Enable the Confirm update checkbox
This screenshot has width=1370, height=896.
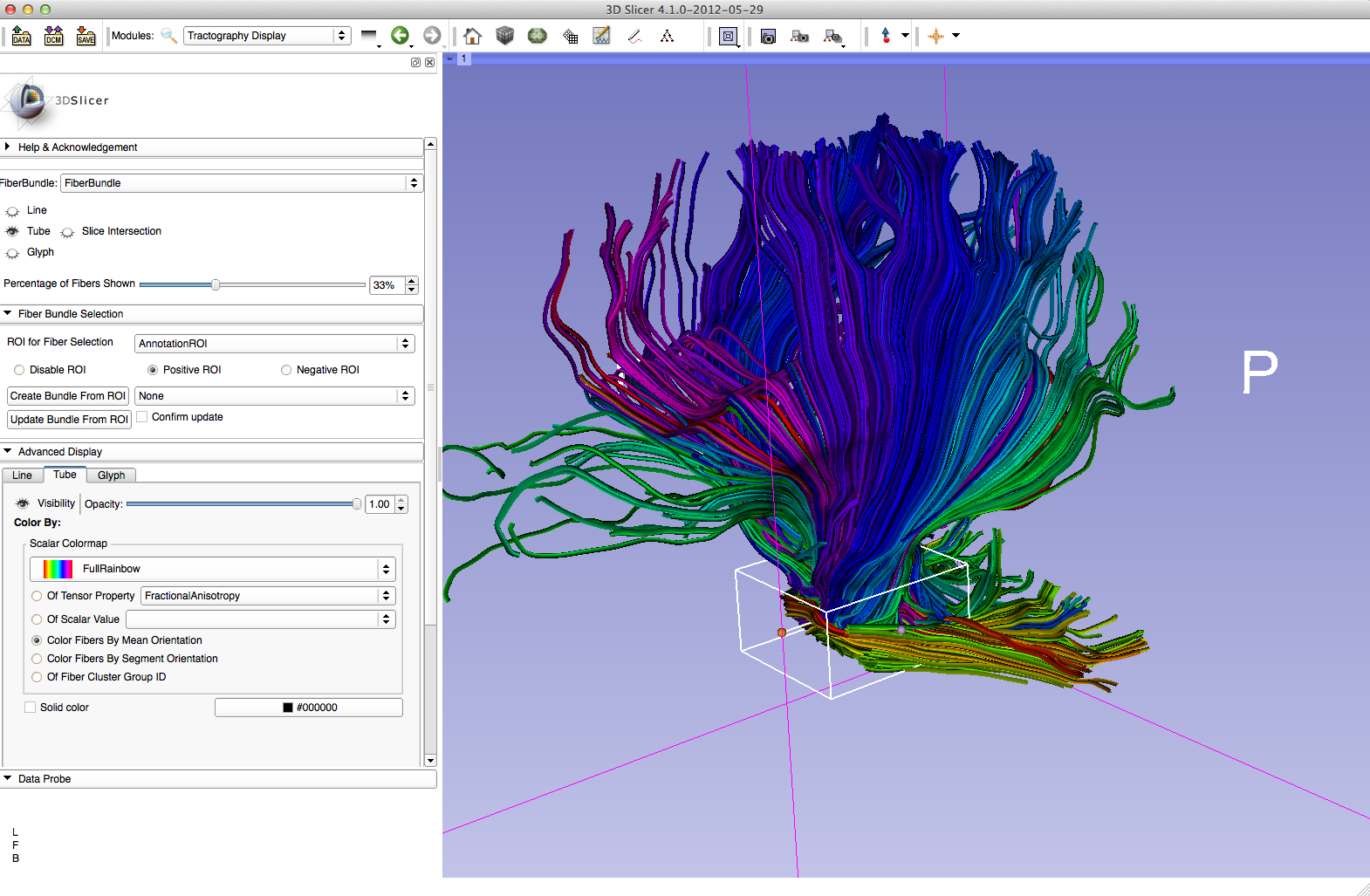[x=141, y=417]
